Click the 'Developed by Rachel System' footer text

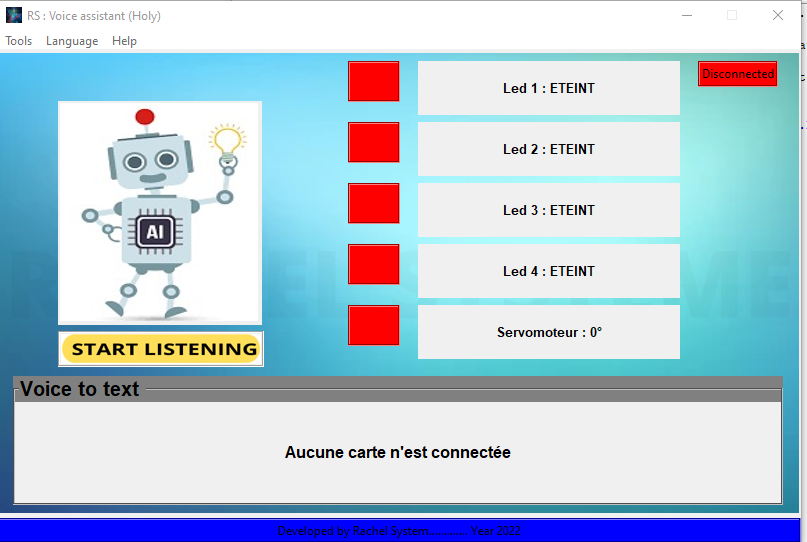pos(399,531)
